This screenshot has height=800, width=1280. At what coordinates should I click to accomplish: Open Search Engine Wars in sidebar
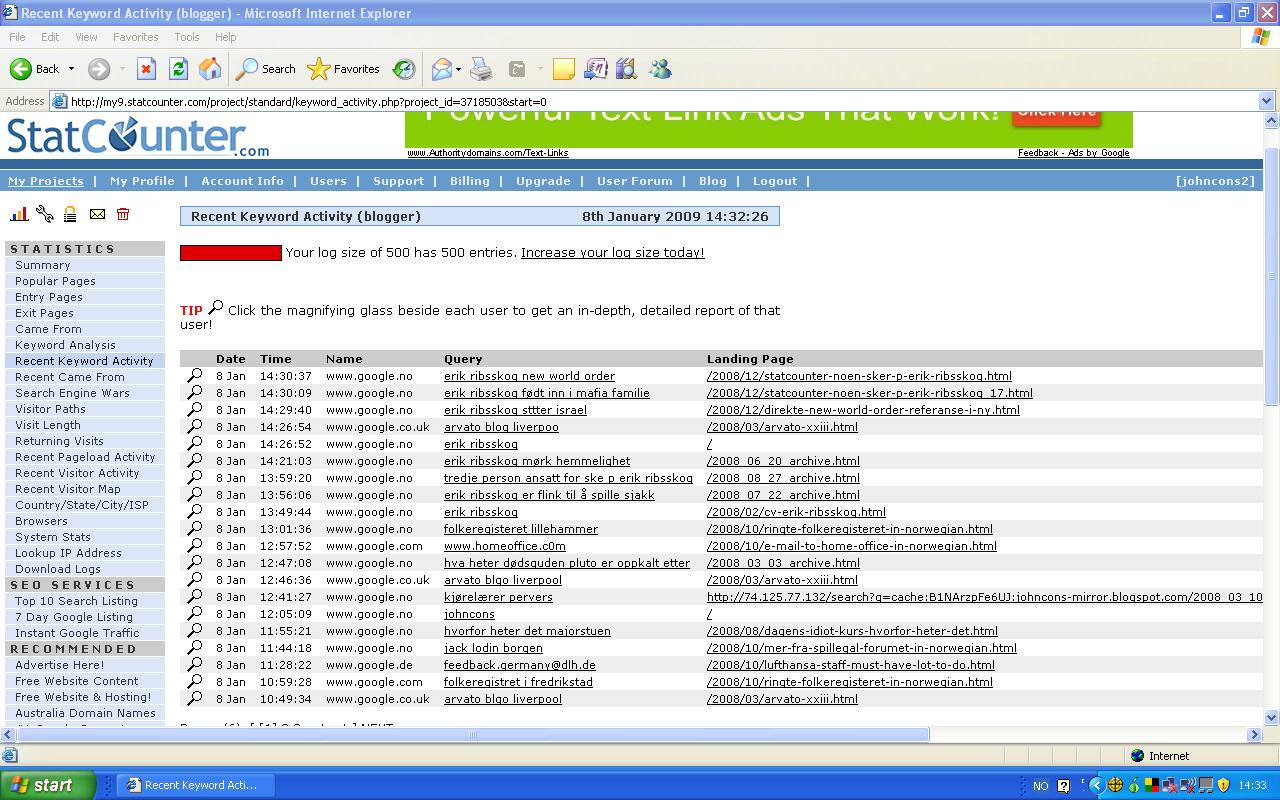tap(72, 393)
